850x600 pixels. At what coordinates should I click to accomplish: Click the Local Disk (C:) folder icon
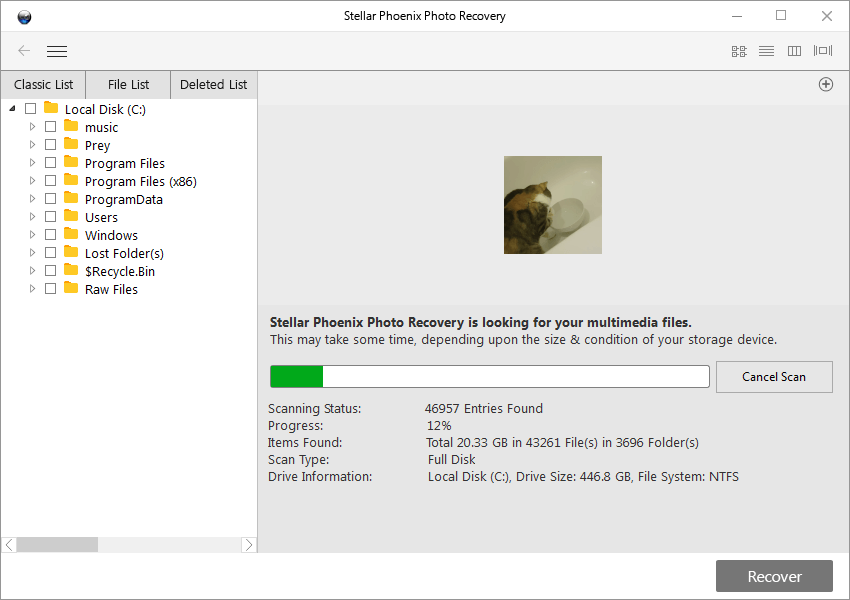pyautogui.click(x=51, y=107)
